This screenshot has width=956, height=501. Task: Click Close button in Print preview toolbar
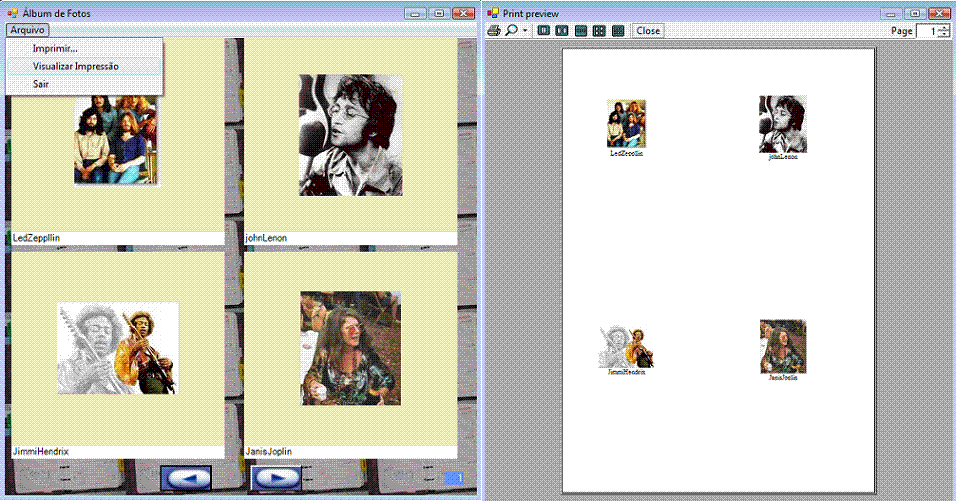tap(647, 30)
